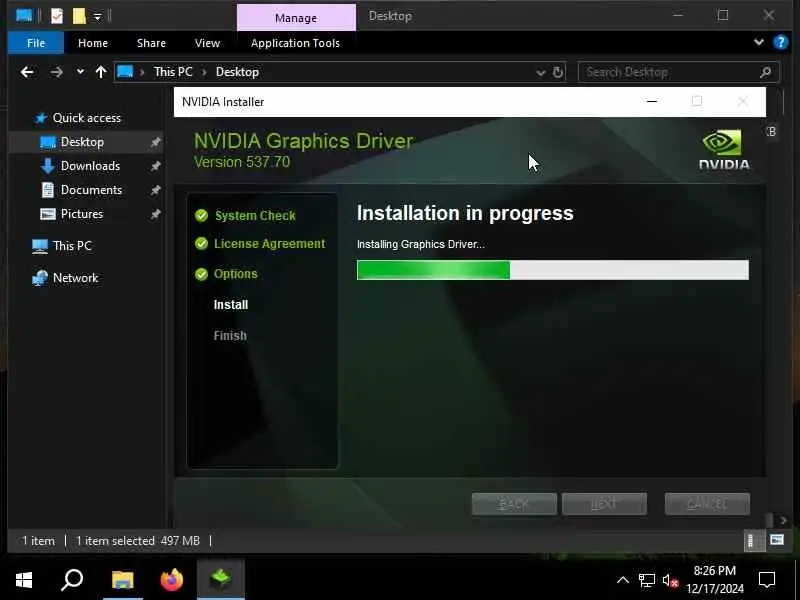Select Network in the navigation pane
The height and width of the screenshot is (600, 800).
tap(75, 278)
